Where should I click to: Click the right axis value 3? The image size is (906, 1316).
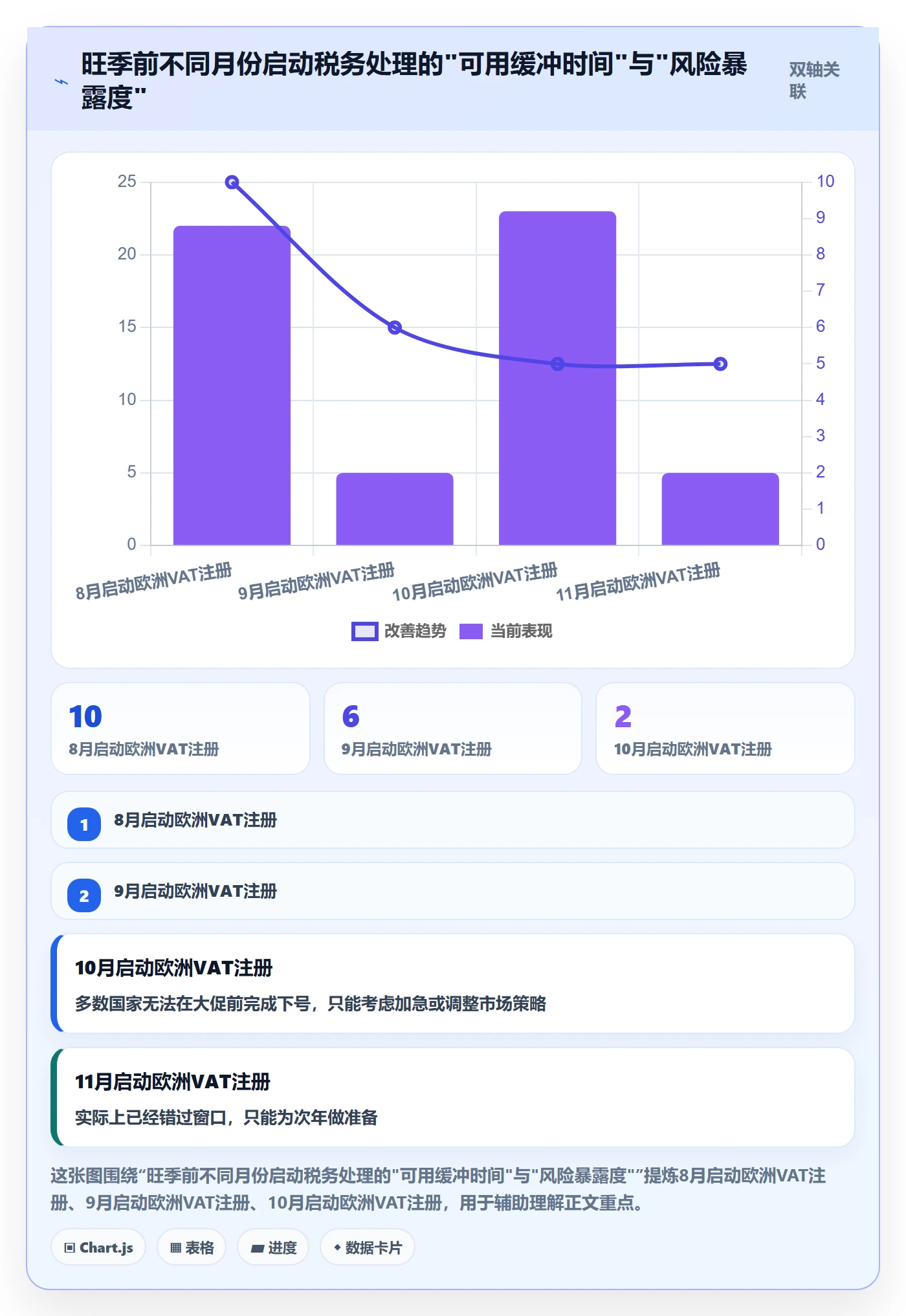[821, 436]
